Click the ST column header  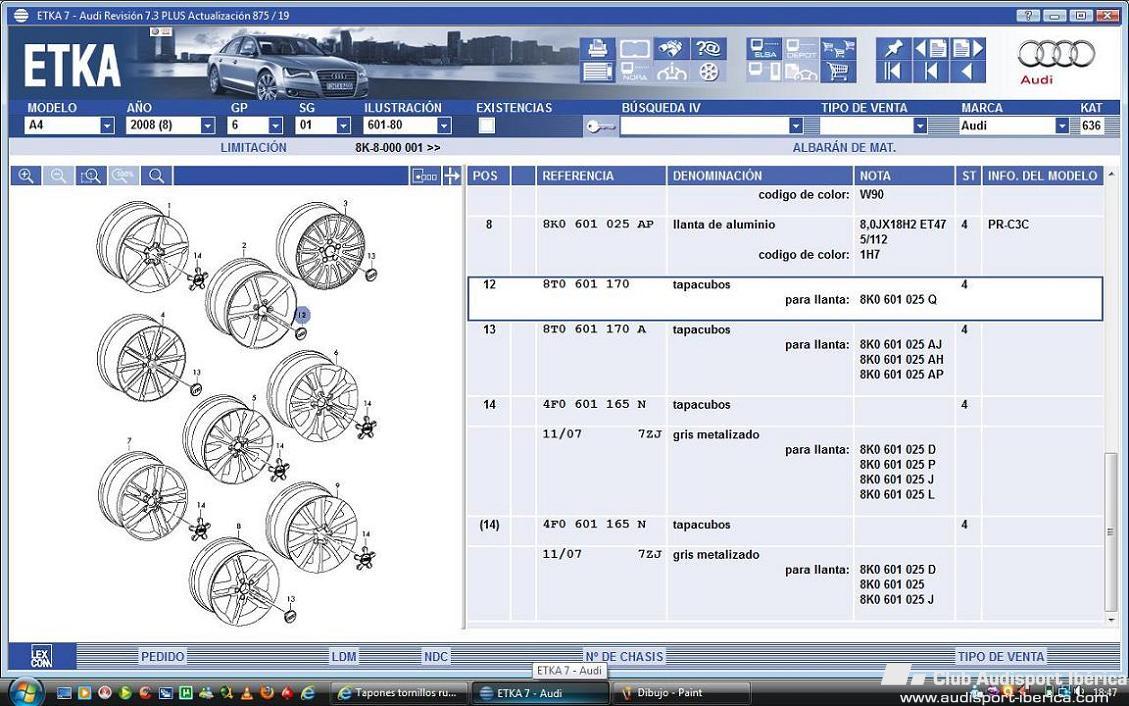(x=968, y=176)
